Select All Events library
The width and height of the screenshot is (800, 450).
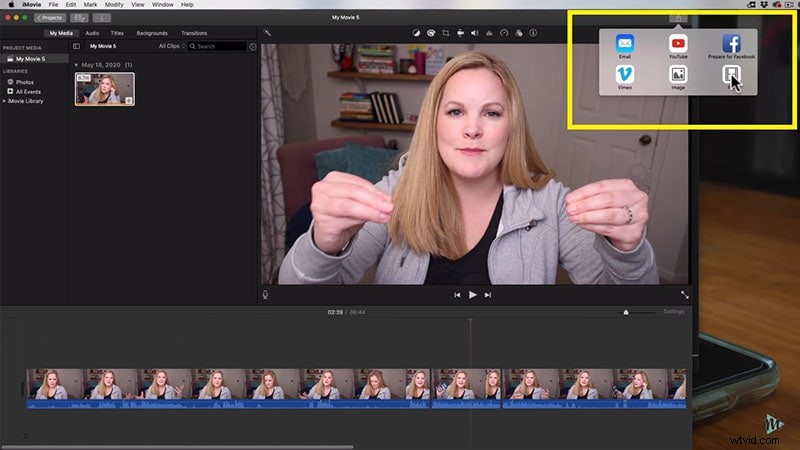click(x=28, y=92)
